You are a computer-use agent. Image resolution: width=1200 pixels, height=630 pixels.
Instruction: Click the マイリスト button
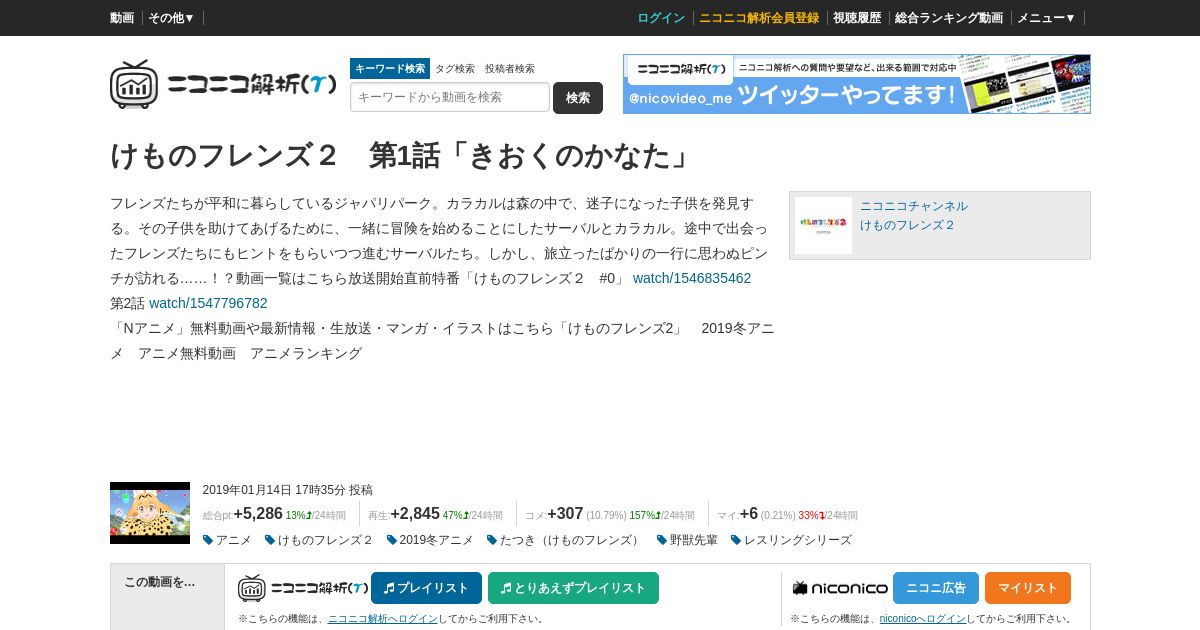(x=1028, y=588)
